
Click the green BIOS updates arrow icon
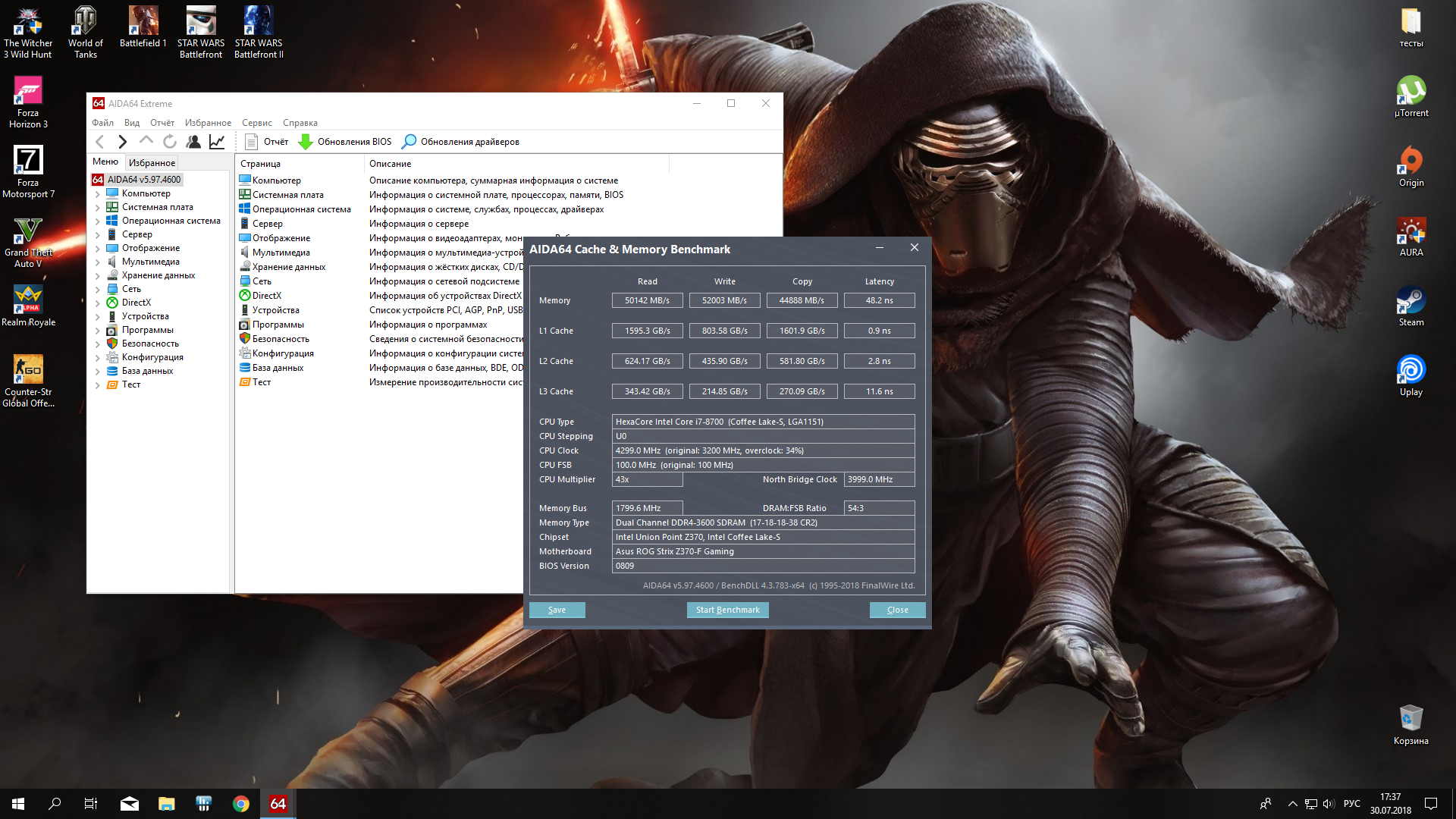click(x=305, y=142)
